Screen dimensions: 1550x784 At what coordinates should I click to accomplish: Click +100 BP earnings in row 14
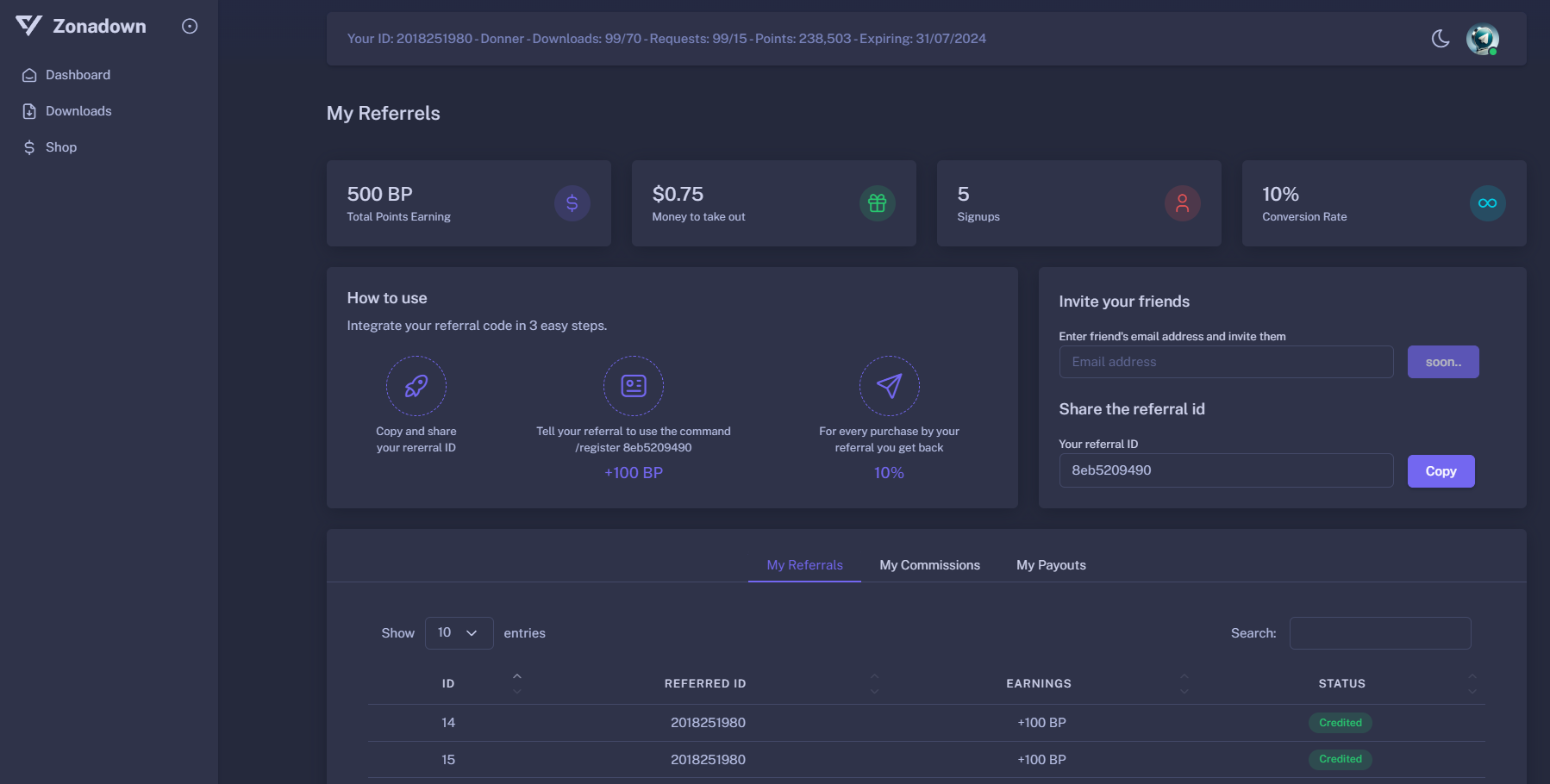click(x=1042, y=723)
